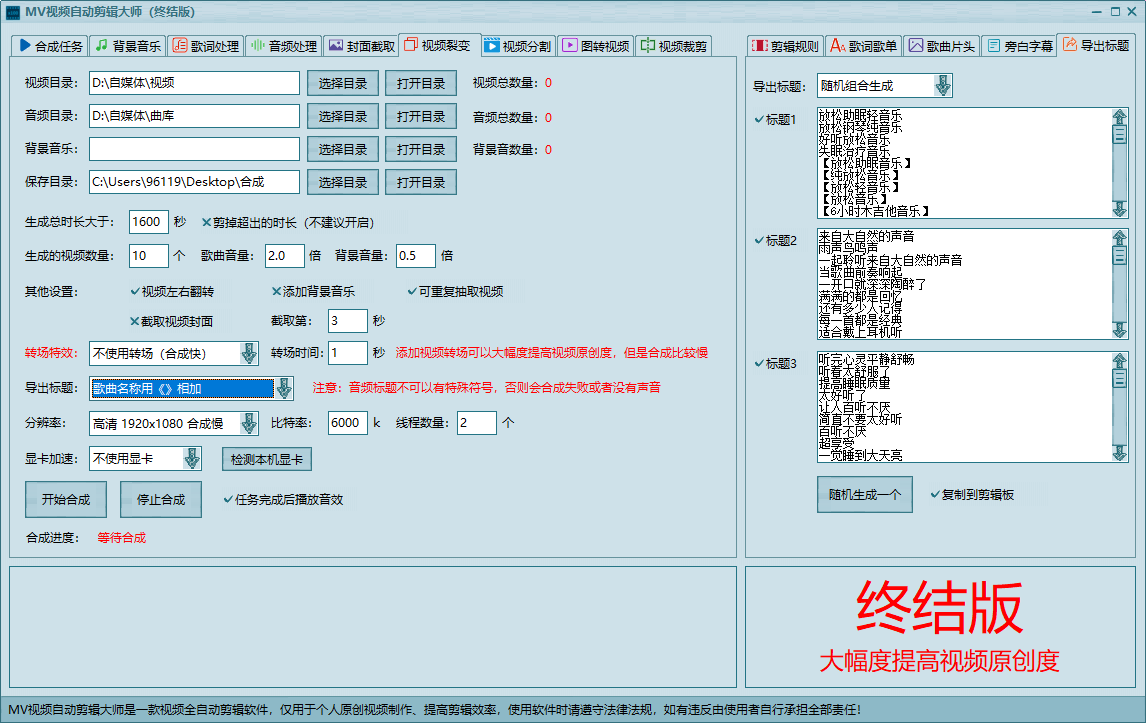The width and height of the screenshot is (1146, 723).
Task: Switch to the 旁白字幕 tab
Action: [1018, 46]
